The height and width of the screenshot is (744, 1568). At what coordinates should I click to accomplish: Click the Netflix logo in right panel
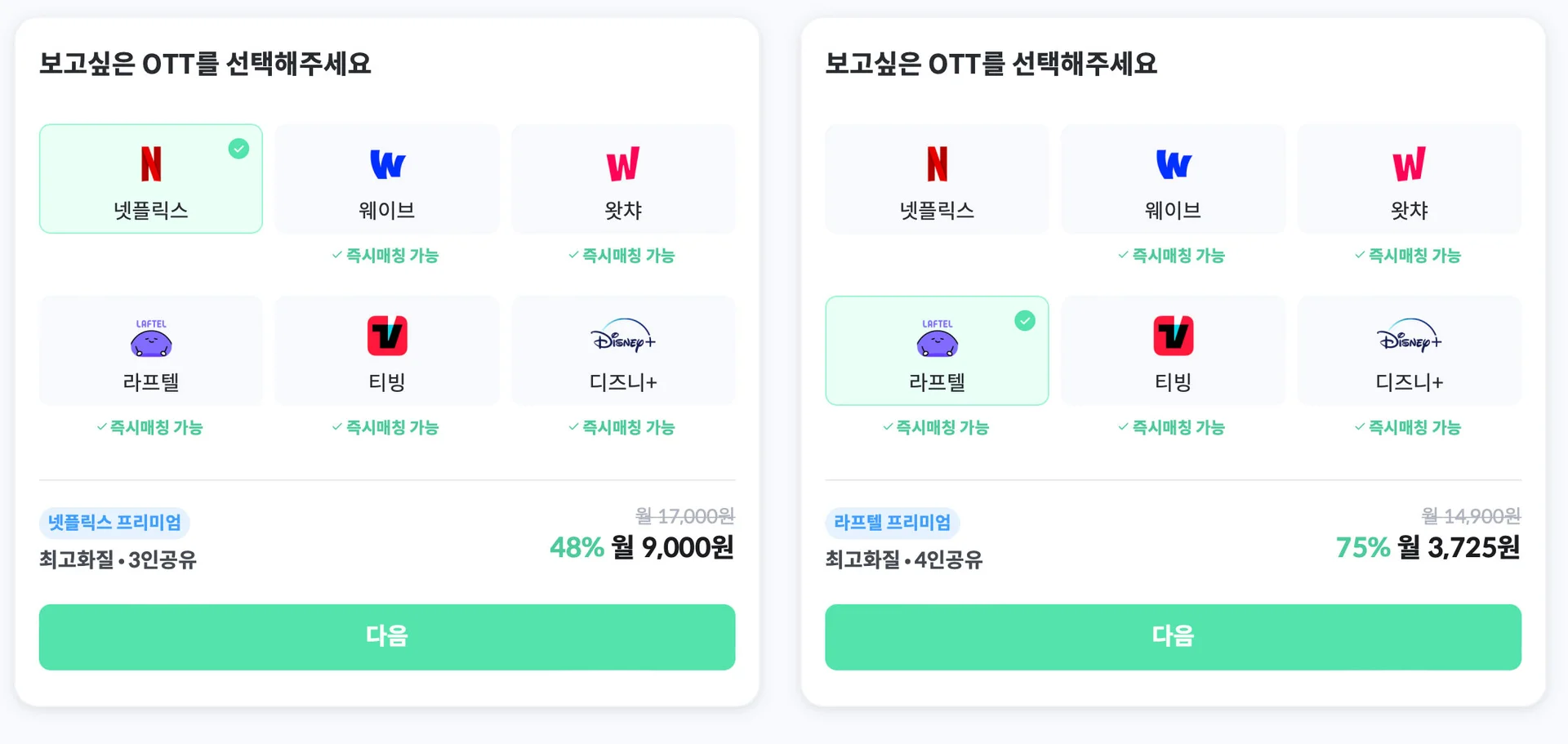click(x=937, y=163)
